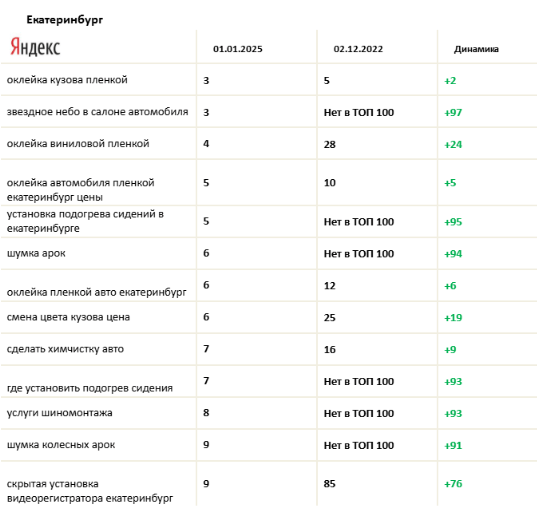Select где установить подогрев сидения
Viewport: 537px width, 516px height.
(x=90, y=388)
